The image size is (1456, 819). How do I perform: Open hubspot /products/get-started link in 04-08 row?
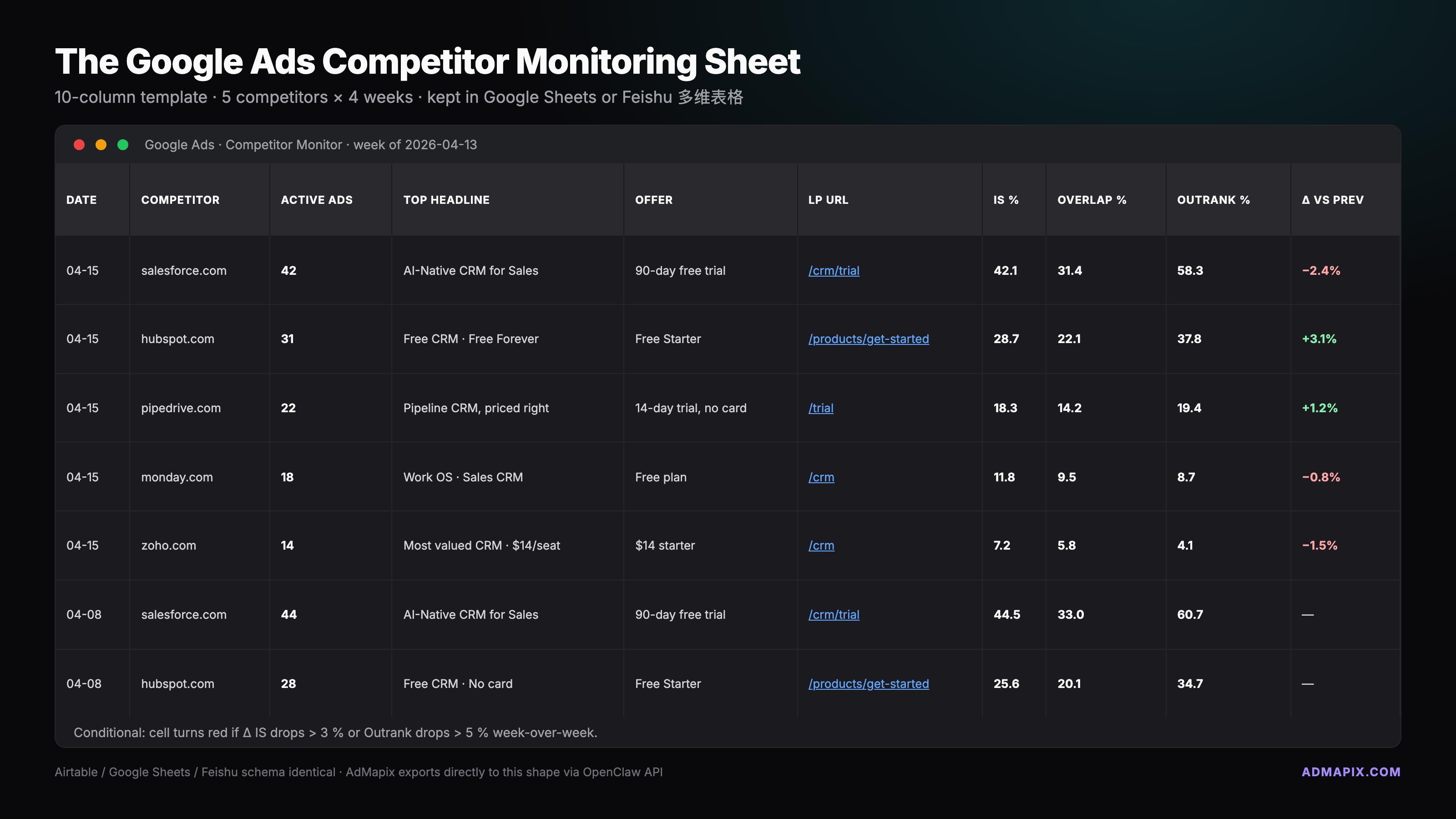click(x=868, y=684)
